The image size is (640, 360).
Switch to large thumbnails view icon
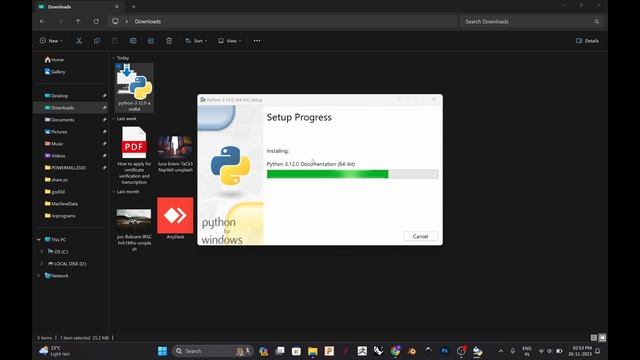pos(602,338)
